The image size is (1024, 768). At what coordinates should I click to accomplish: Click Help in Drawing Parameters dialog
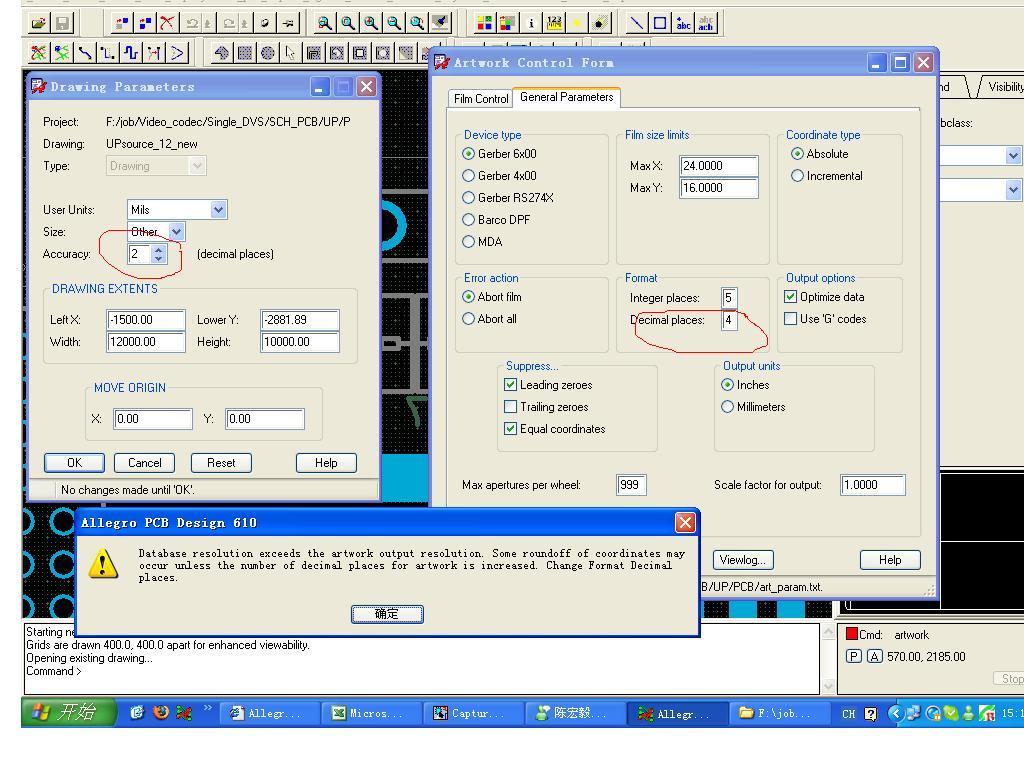point(327,463)
